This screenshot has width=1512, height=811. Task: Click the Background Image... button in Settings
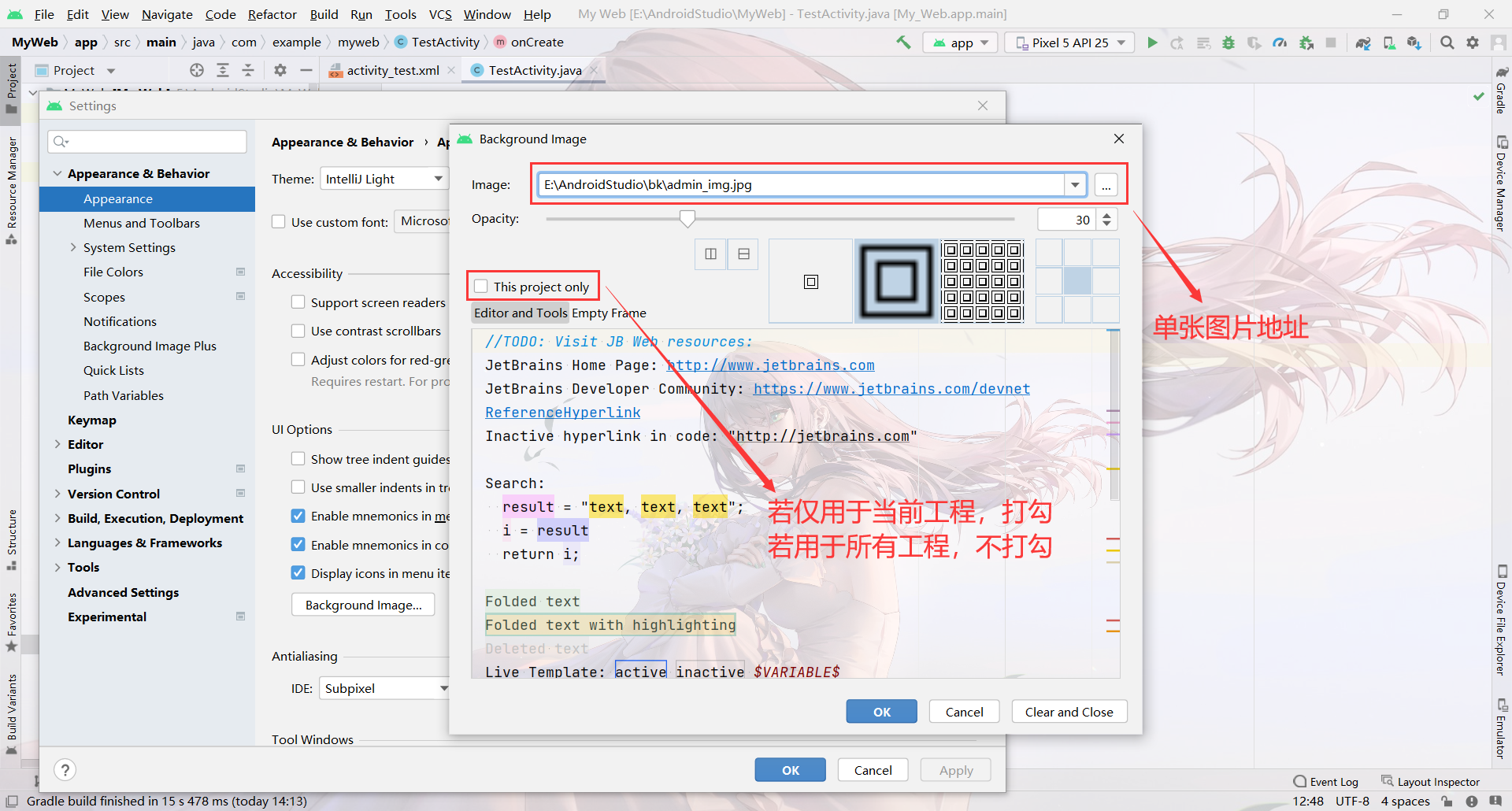point(363,605)
